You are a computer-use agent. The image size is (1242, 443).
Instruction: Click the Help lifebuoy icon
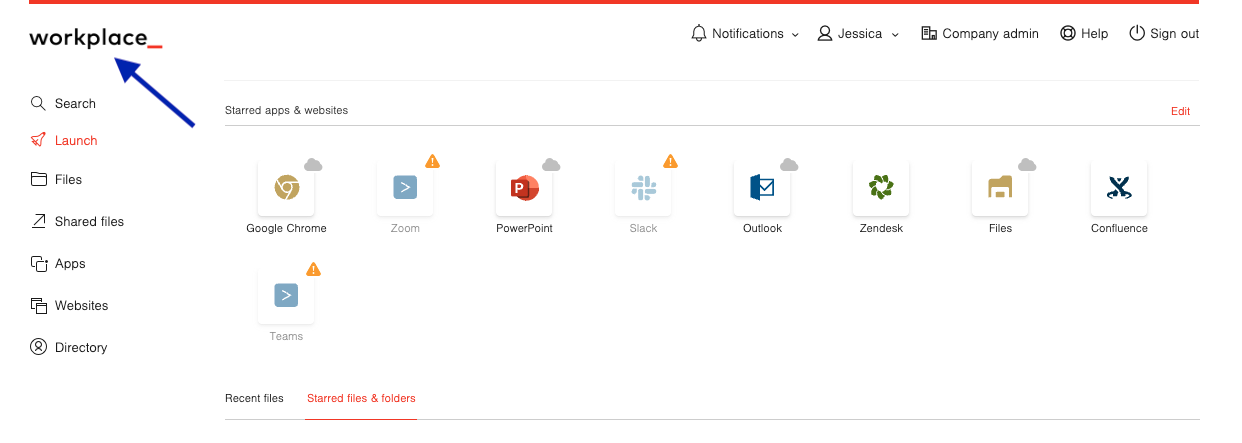coord(1068,33)
